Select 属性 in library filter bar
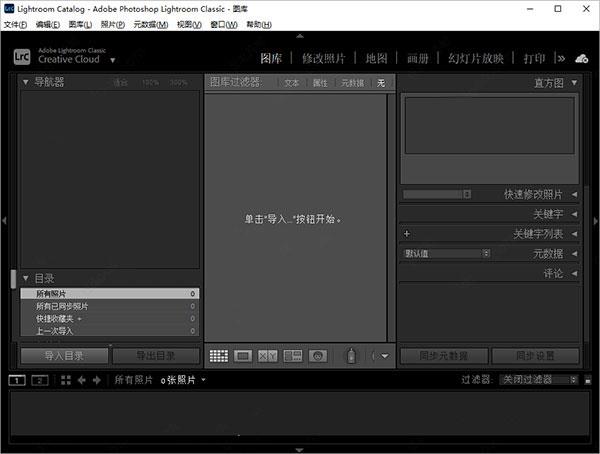600x454 pixels. click(x=320, y=83)
